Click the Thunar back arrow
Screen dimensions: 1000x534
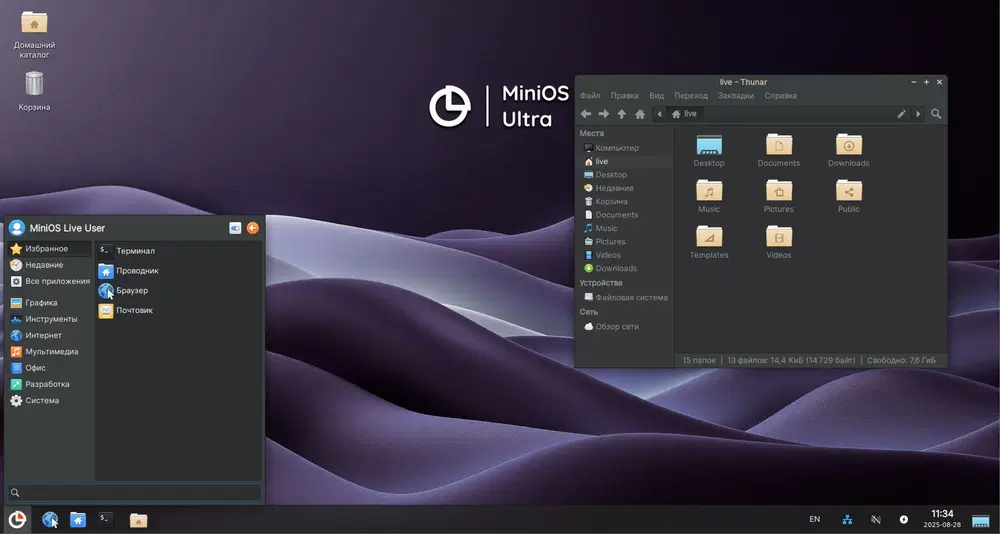pos(585,114)
